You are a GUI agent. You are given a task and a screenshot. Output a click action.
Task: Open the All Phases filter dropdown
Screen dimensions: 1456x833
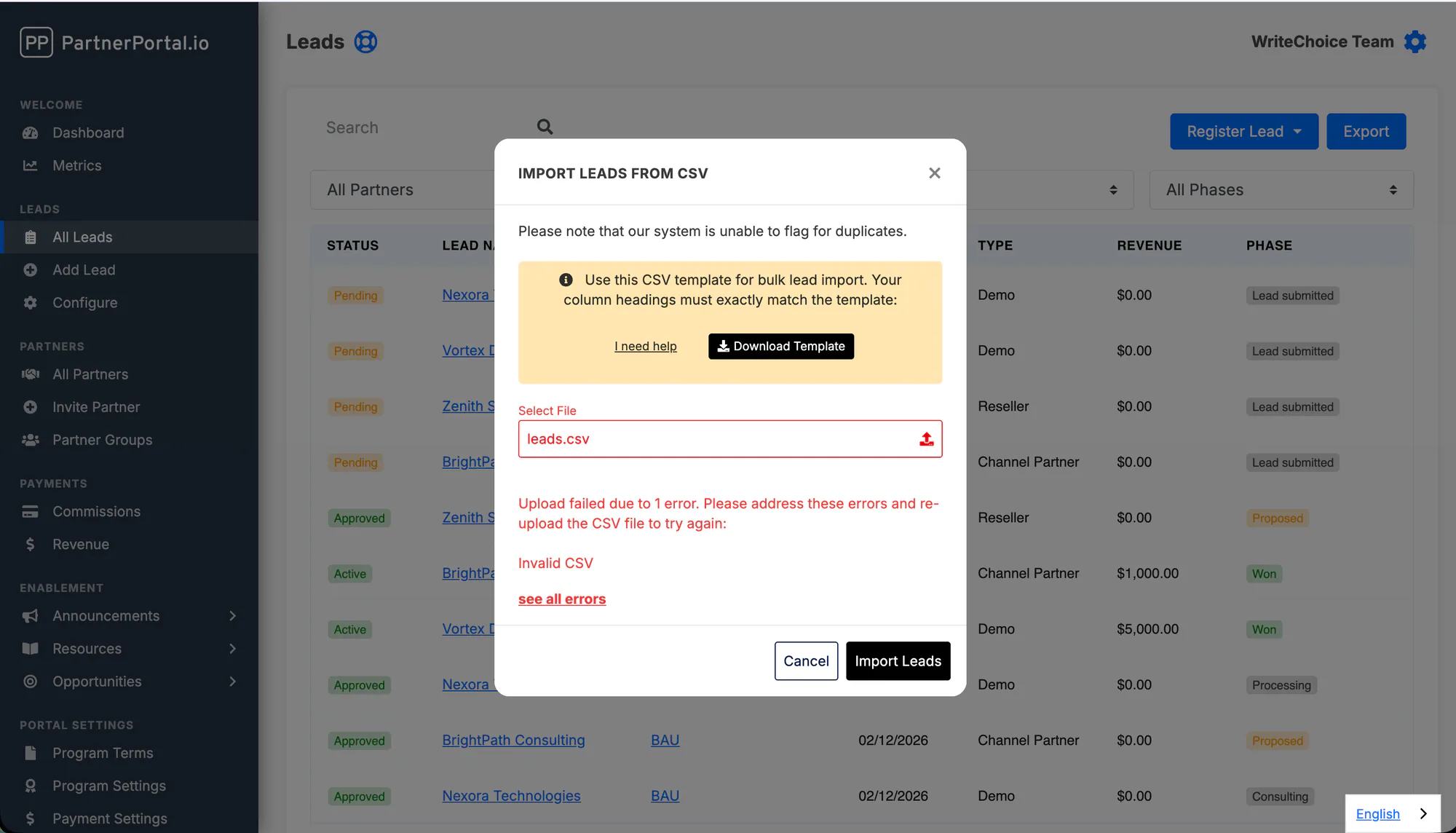click(x=1281, y=190)
